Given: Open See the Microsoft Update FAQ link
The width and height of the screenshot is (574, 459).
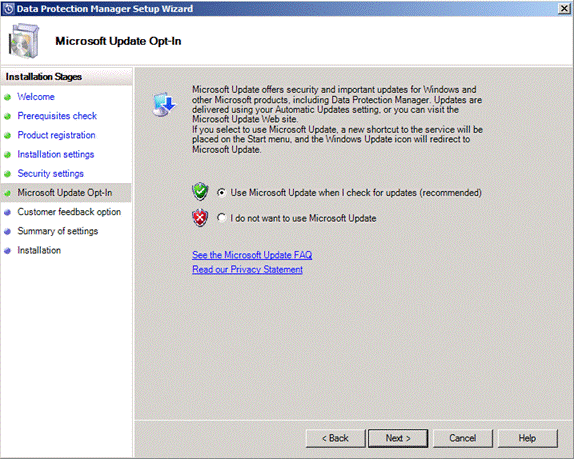Looking at the screenshot, I should (x=252, y=255).
